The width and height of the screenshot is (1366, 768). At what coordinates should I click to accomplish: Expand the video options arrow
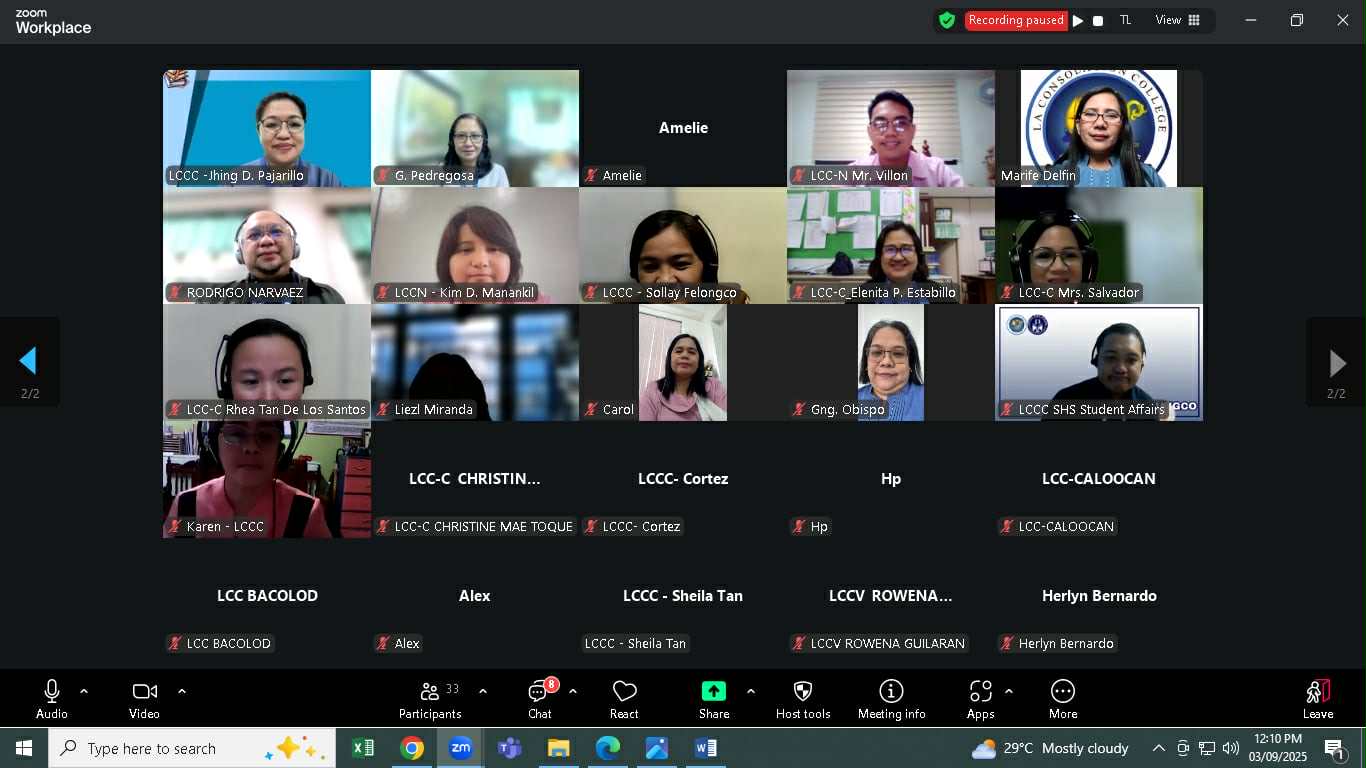(x=182, y=691)
